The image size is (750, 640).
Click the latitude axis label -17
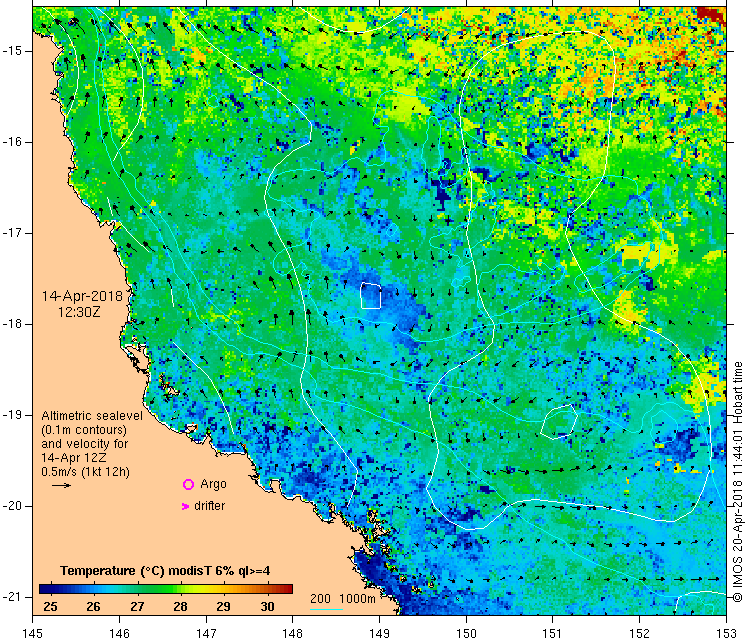click(13, 233)
